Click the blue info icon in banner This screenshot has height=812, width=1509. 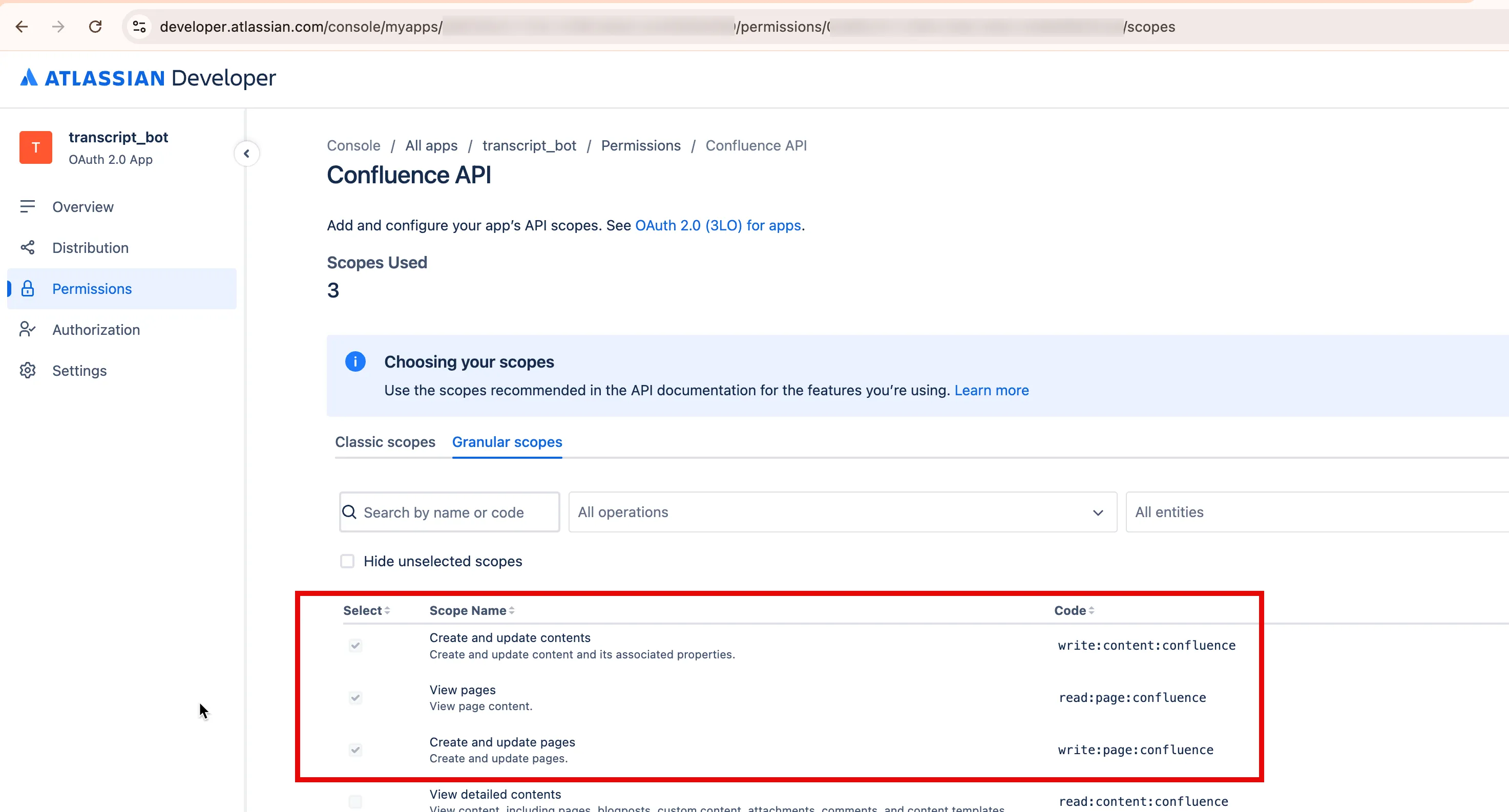coord(355,362)
